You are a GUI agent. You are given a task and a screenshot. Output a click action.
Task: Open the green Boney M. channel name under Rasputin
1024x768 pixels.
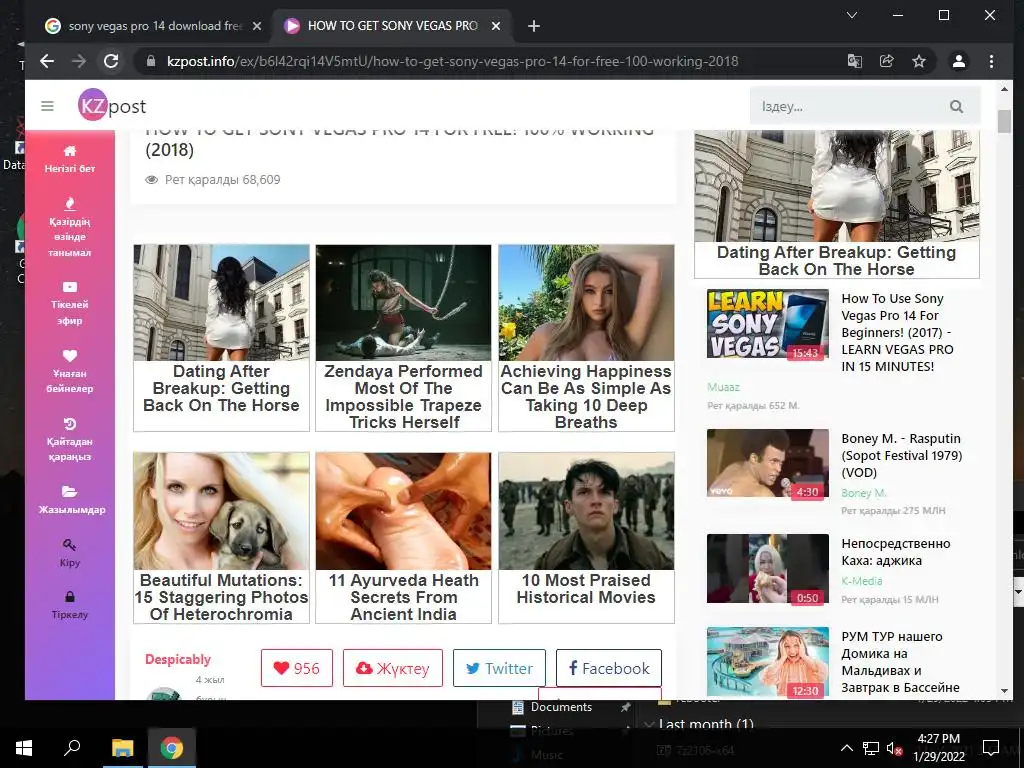point(863,493)
